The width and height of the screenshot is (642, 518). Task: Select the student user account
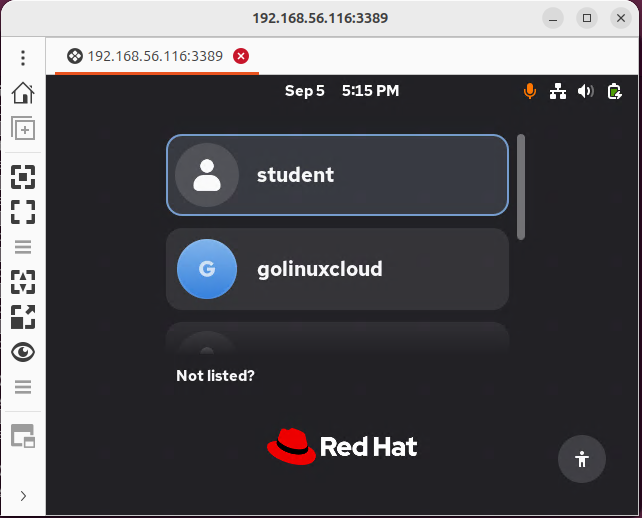click(337, 175)
